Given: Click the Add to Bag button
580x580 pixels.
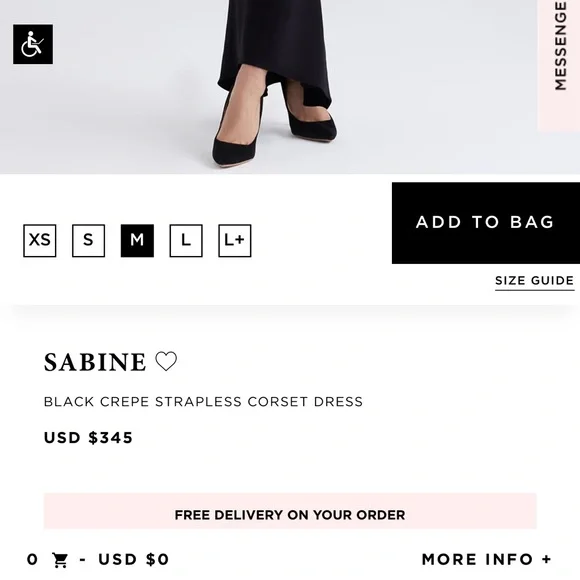Looking at the screenshot, I should point(486,223).
